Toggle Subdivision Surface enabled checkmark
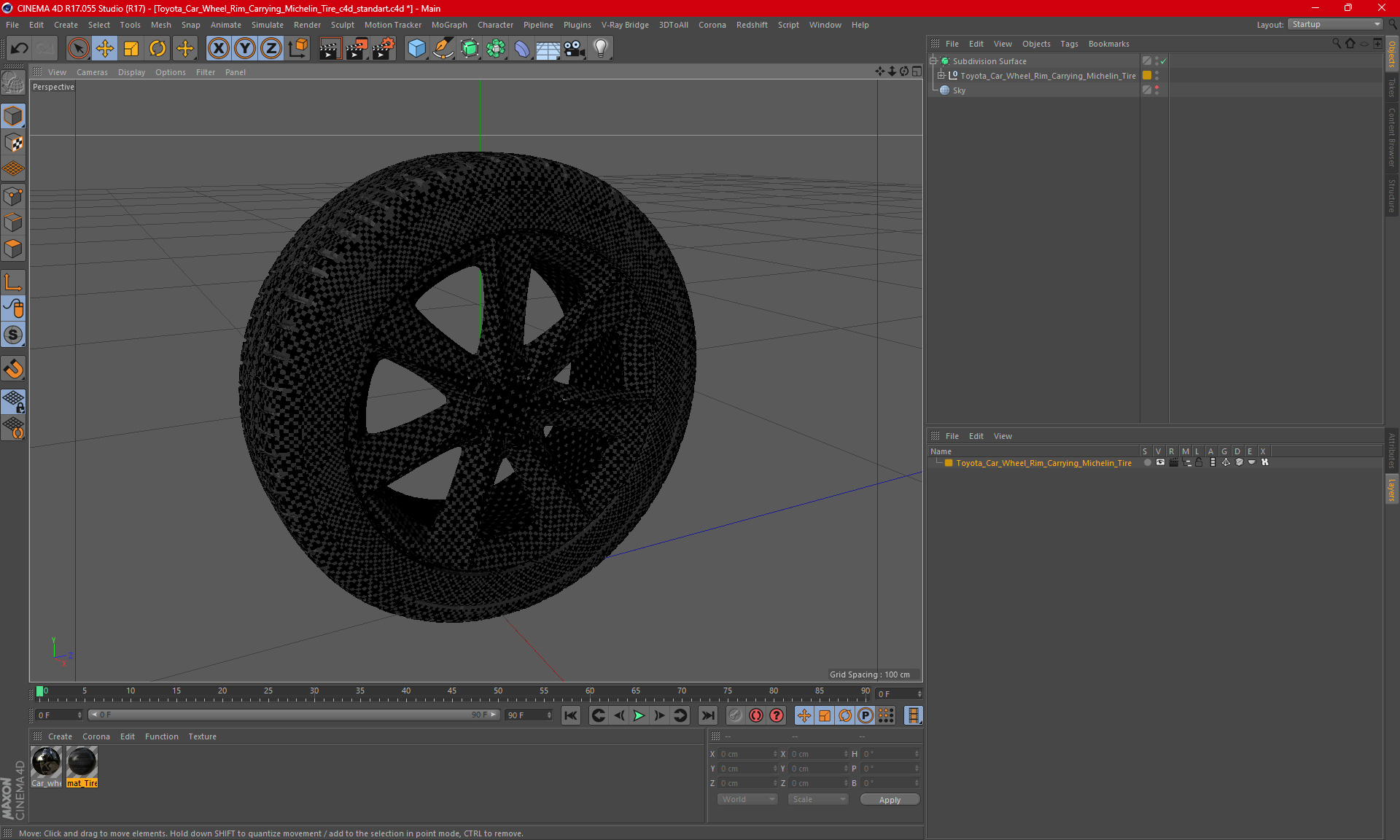 [x=1164, y=61]
